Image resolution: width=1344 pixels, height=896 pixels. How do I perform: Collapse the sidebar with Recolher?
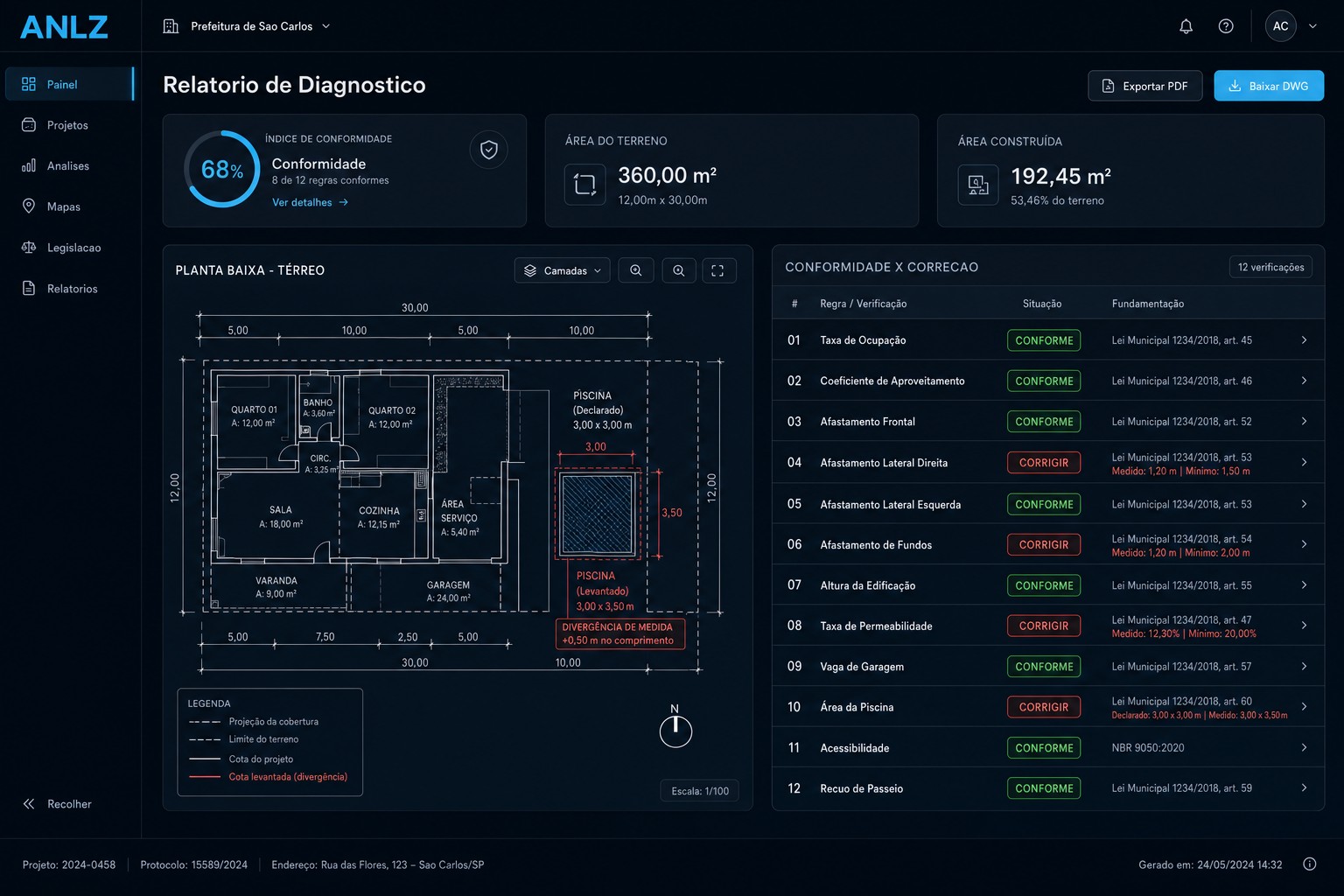[58, 804]
